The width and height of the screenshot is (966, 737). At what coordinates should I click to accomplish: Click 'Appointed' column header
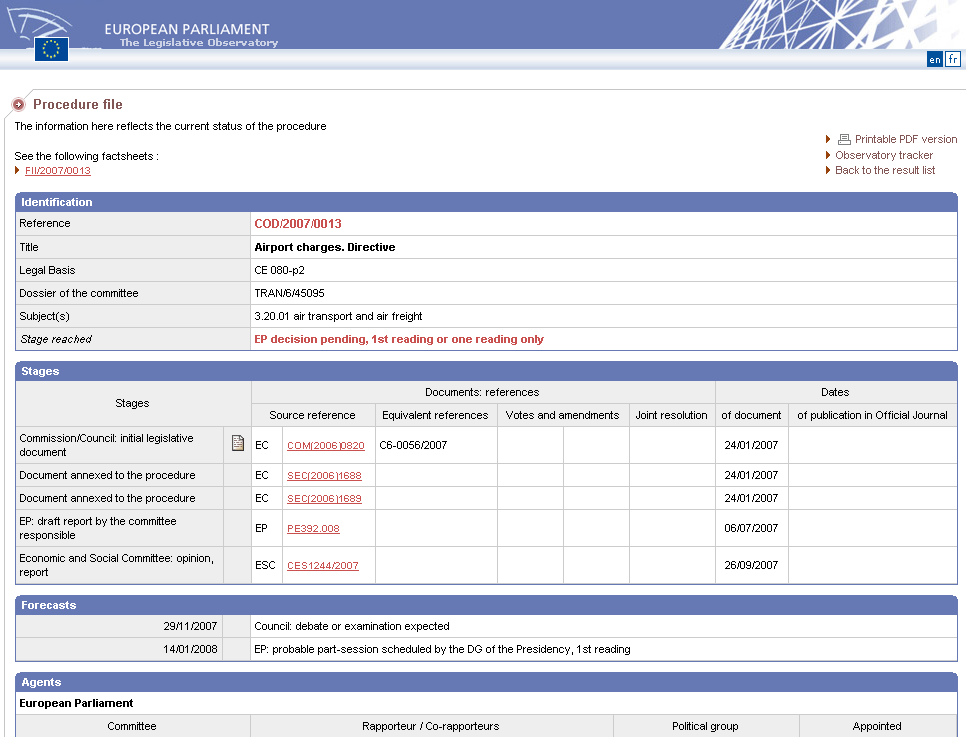(x=877, y=727)
